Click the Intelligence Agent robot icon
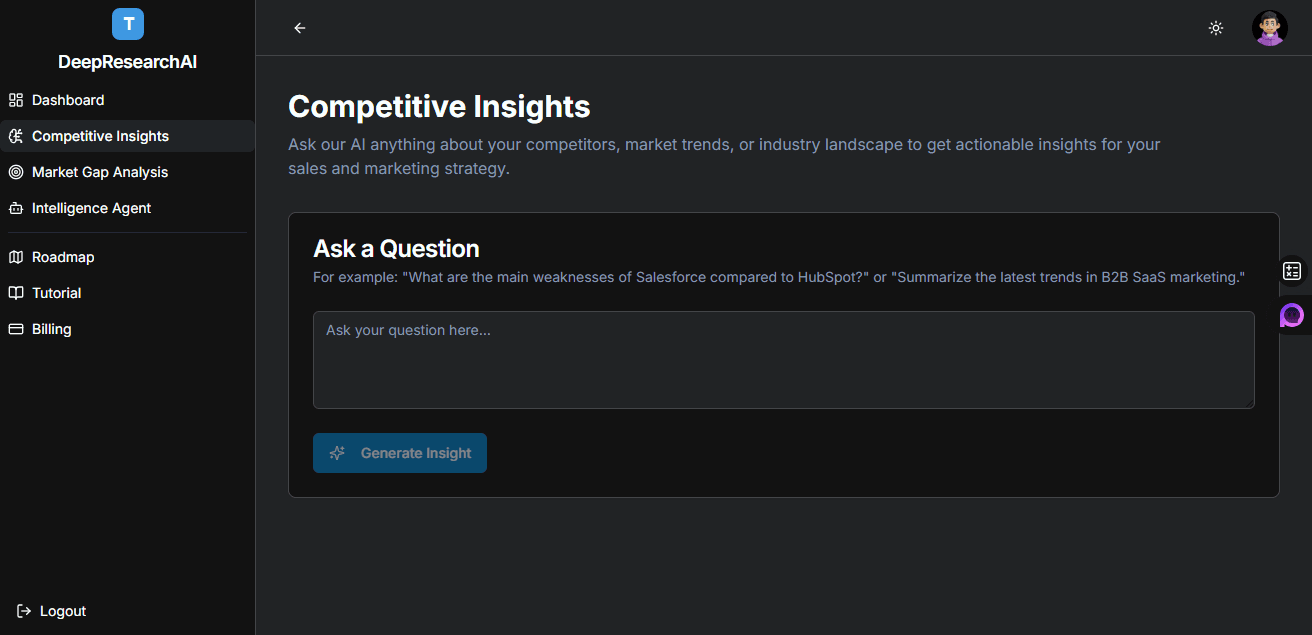Viewport: 1312px width, 635px height. 15,208
